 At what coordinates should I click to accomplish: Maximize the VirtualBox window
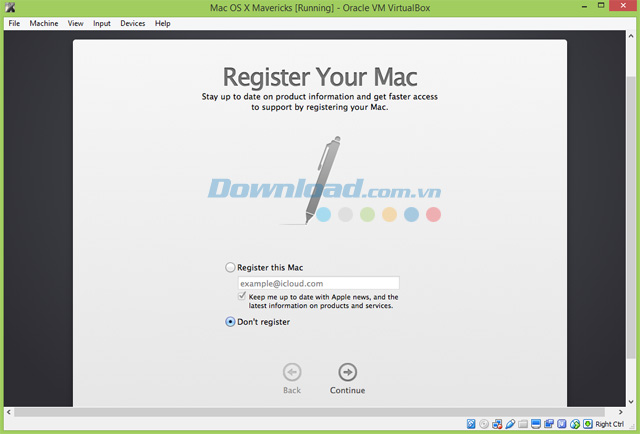(601, 6)
